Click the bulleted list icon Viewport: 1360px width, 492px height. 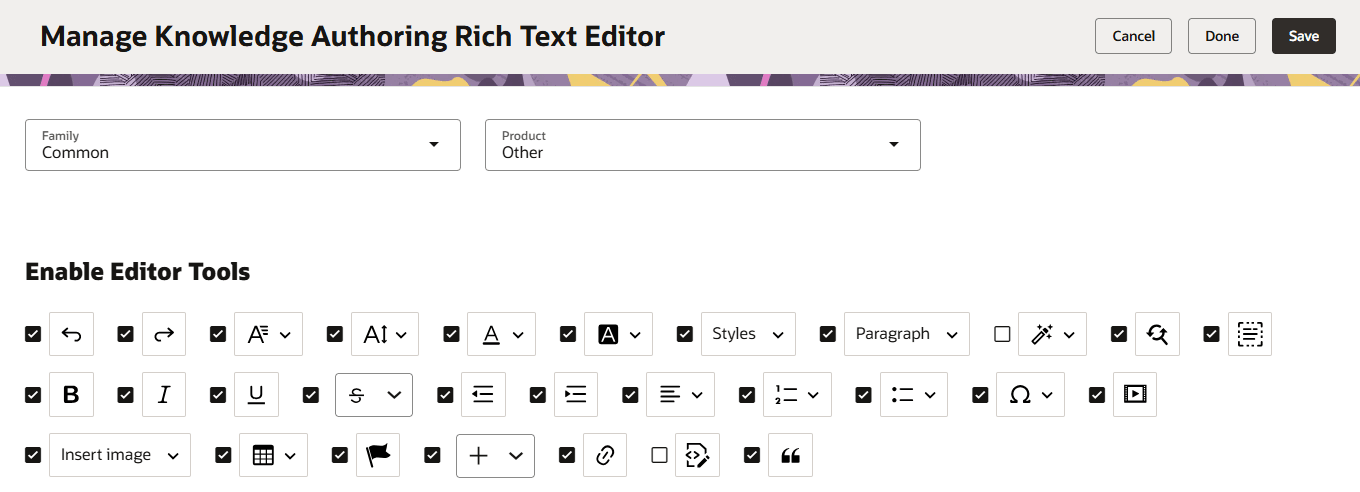click(902, 394)
